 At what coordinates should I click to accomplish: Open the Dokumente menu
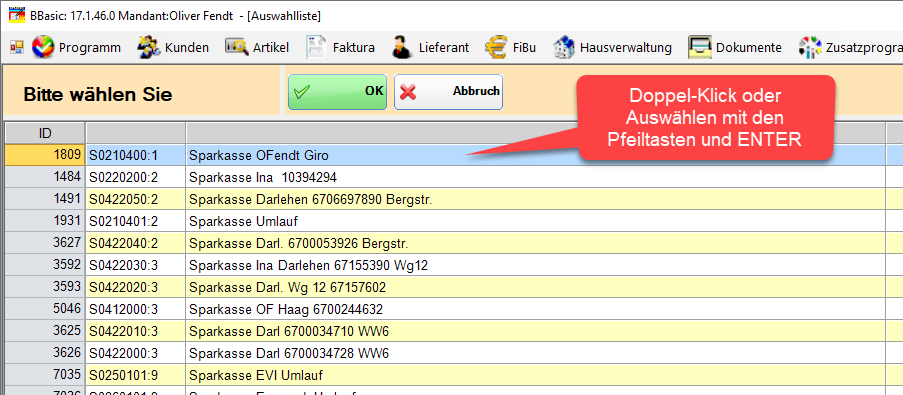749,48
